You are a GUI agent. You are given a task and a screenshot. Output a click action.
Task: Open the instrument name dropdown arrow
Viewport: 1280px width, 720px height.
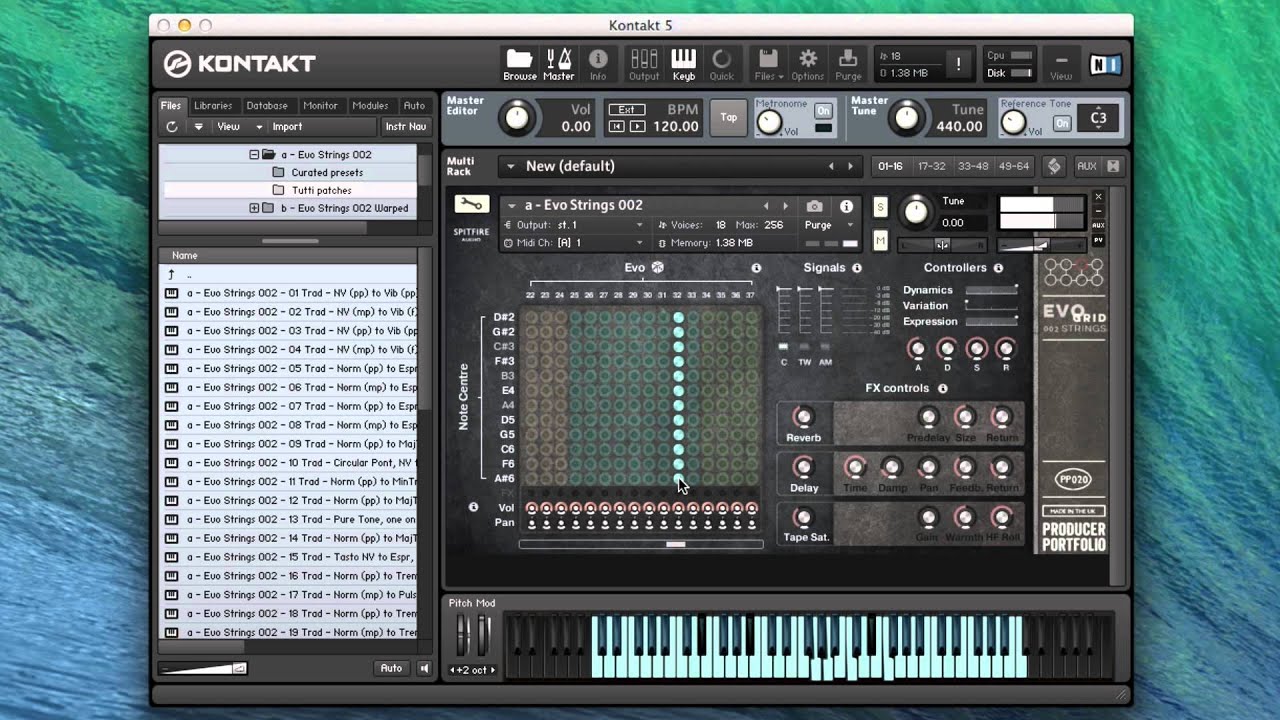pyautogui.click(x=511, y=206)
